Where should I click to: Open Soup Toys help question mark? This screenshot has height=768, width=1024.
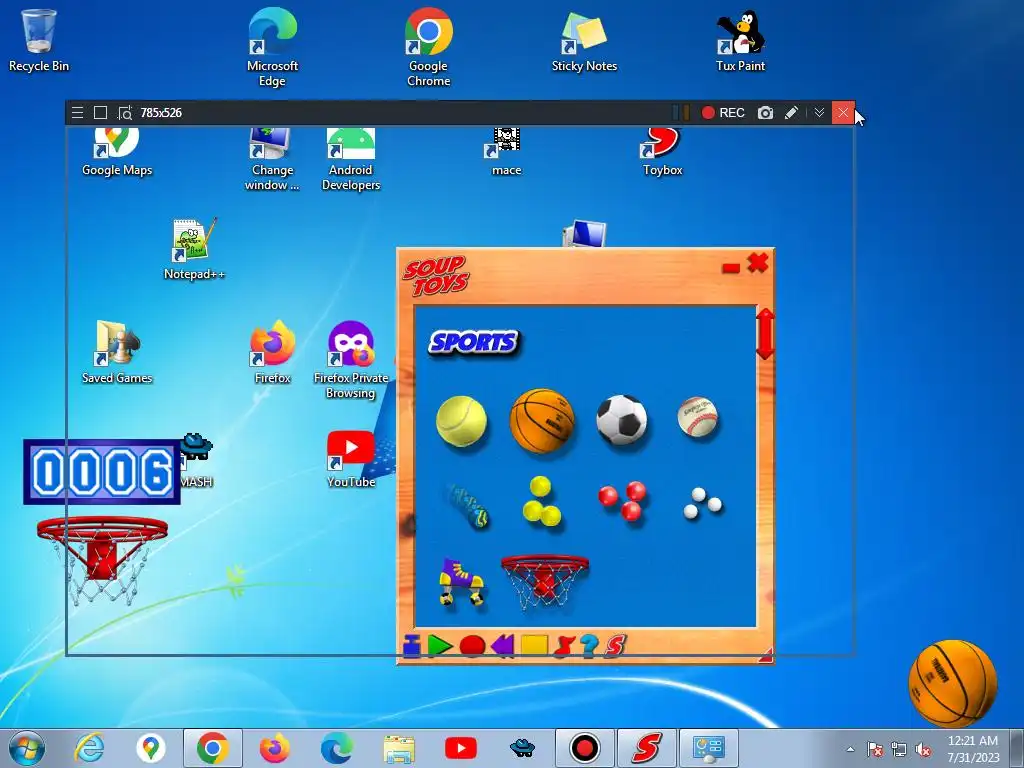589,646
